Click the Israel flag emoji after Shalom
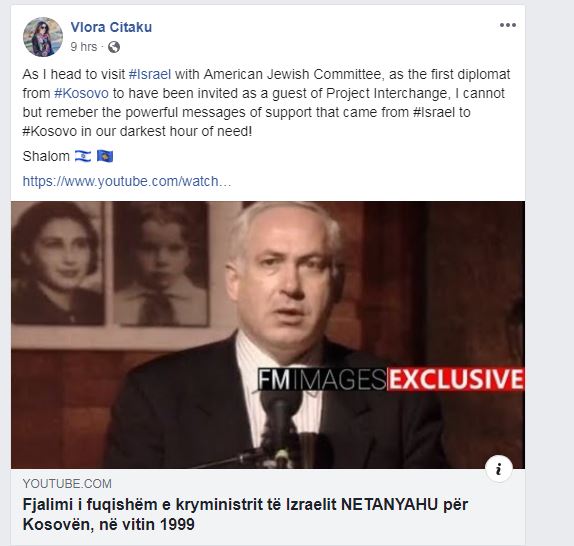The height and width of the screenshot is (546, 574). [x=83, y=156]
